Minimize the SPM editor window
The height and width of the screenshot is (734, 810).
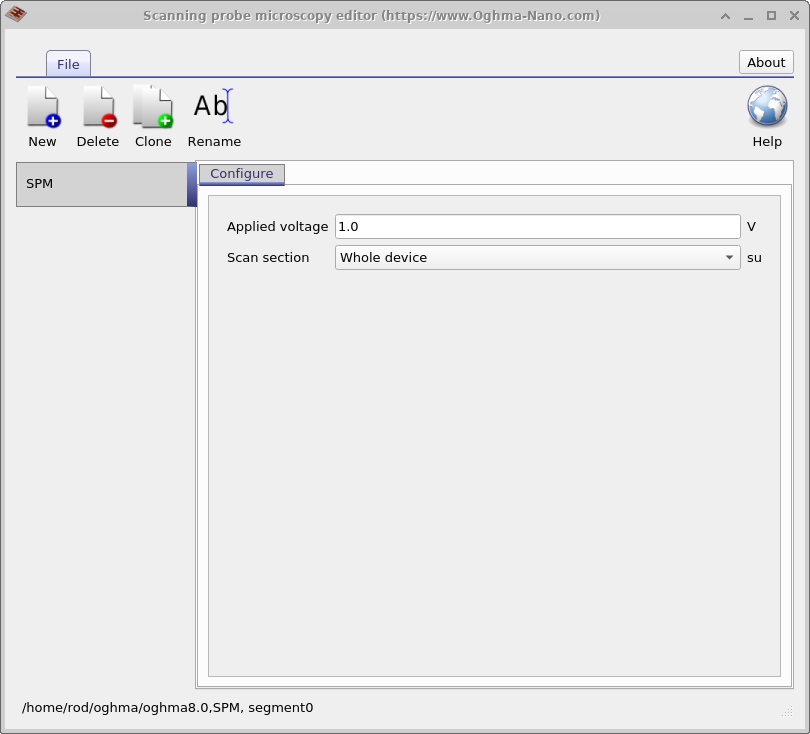tap(749, 15)
